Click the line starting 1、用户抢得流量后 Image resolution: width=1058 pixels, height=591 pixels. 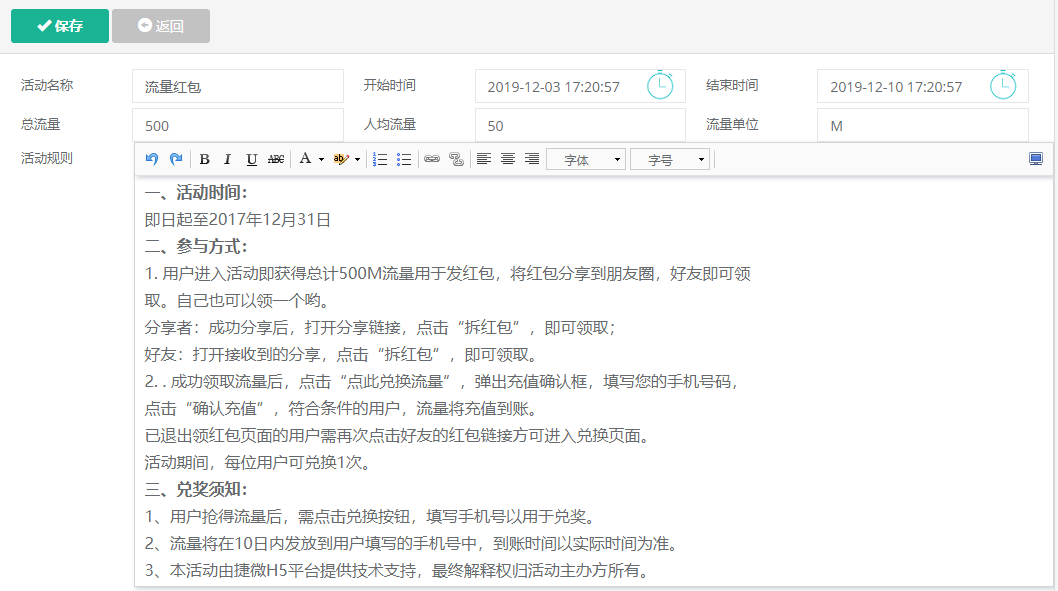[x=370, y=517]
